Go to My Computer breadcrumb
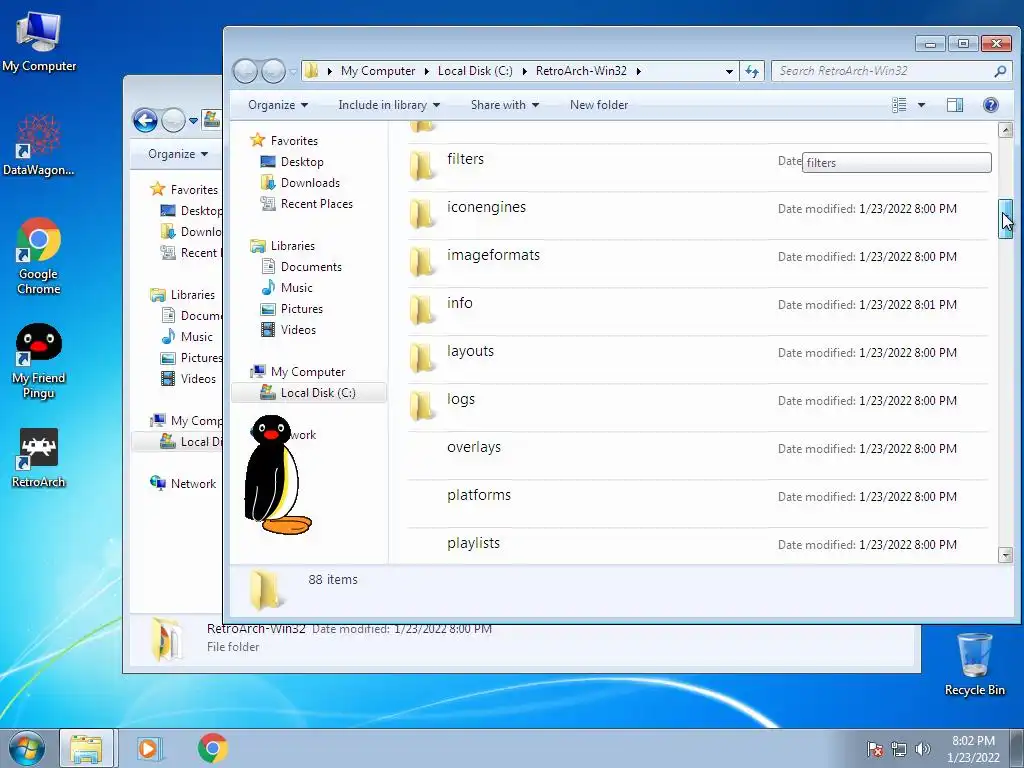This screenshot has height=768, width=1024. (x=378, y=71)
